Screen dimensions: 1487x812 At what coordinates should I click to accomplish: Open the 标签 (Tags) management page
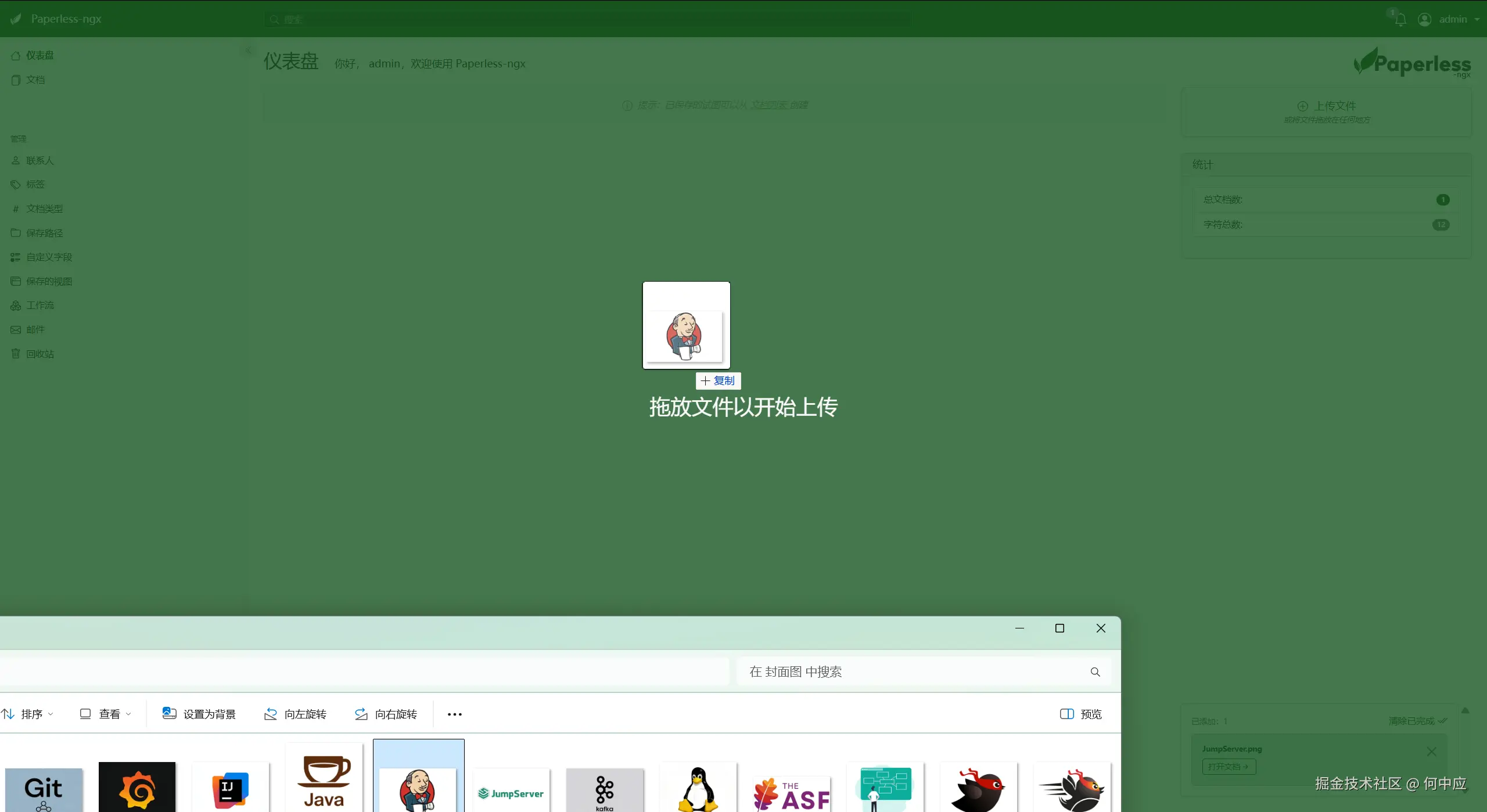tap(35, 184)
